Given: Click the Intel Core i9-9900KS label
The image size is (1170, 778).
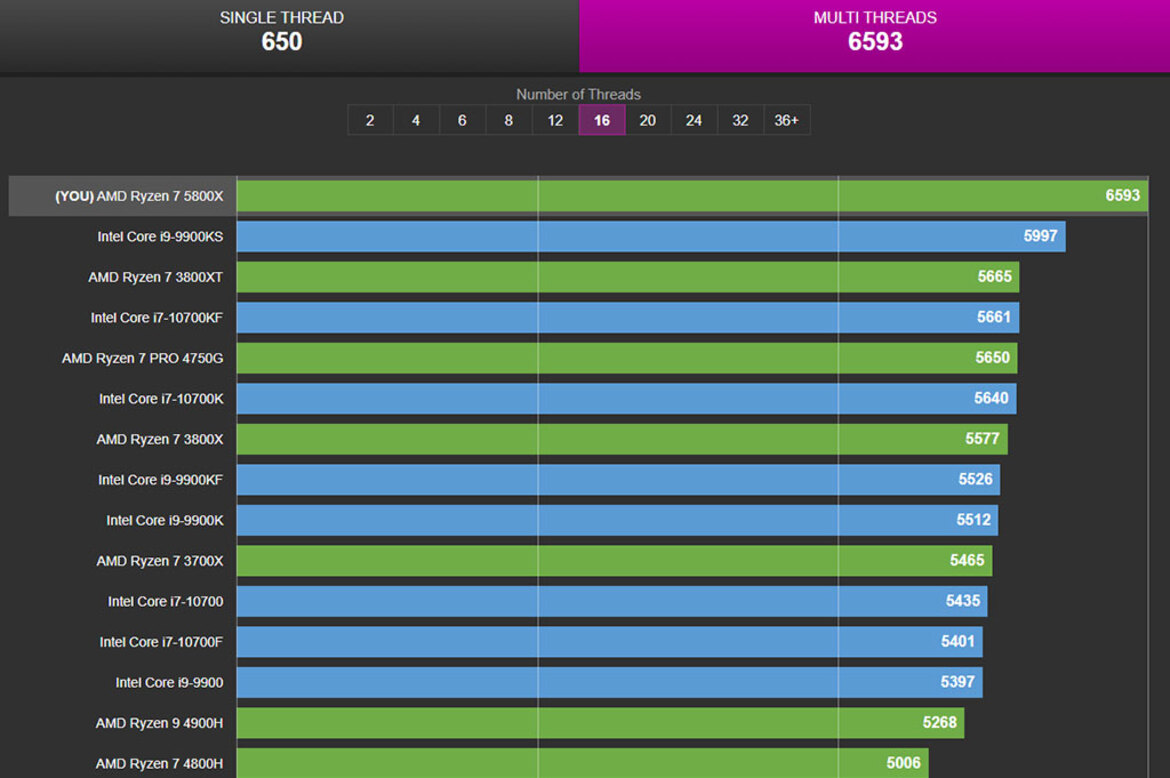Looking at the screenshot, I should pos(160,236).
